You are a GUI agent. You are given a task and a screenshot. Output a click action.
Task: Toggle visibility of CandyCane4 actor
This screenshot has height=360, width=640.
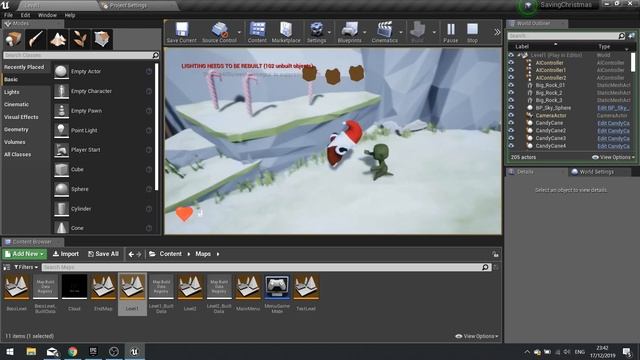511,146
